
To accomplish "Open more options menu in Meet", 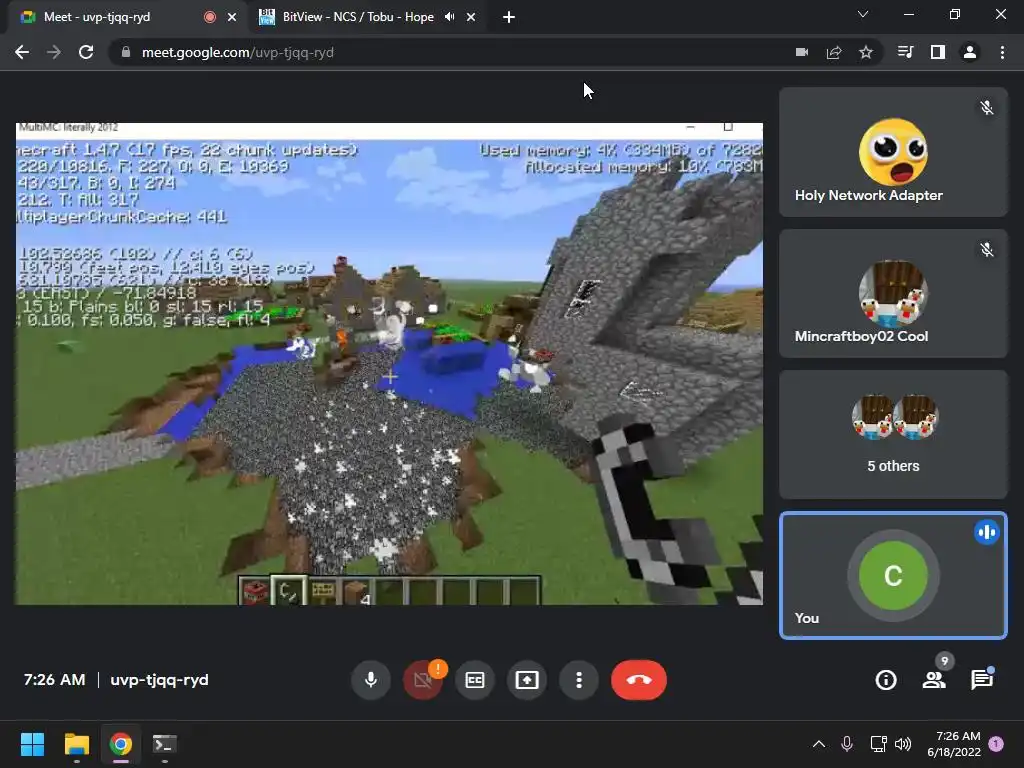I will (x=579, y=680).
